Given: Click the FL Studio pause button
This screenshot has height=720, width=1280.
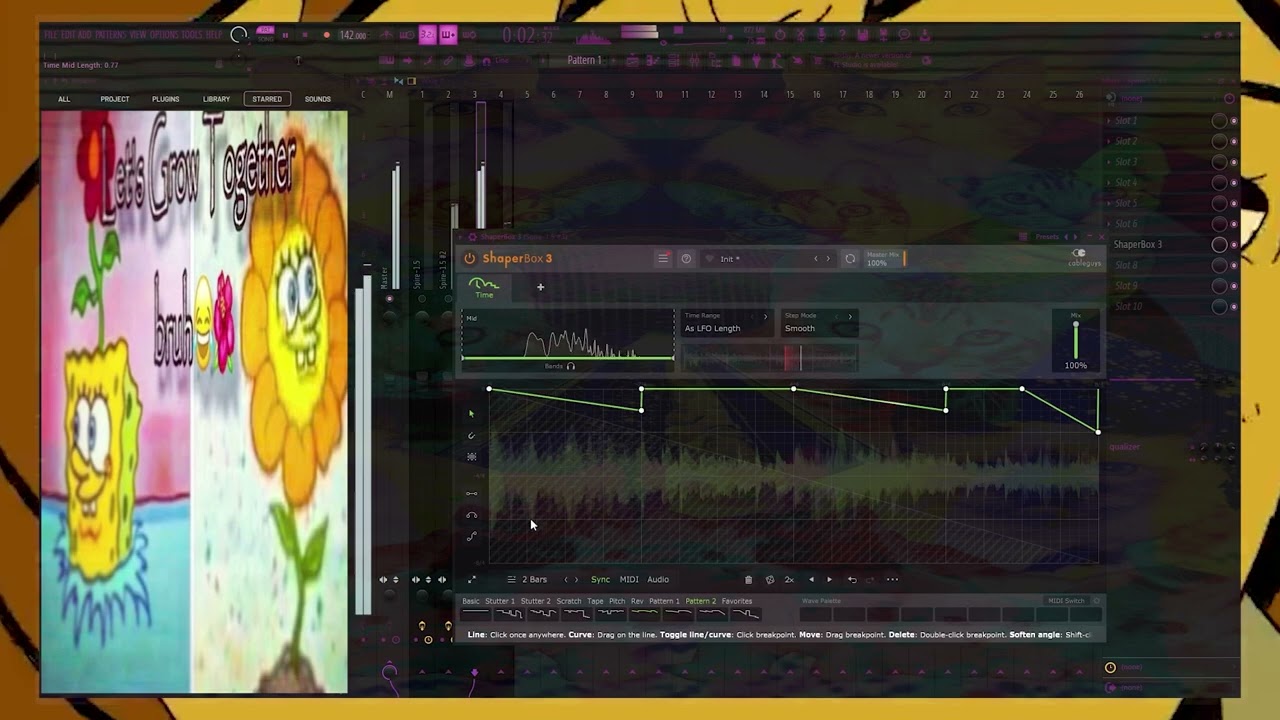Looking at the screenshot, I should tap(285, 35).
